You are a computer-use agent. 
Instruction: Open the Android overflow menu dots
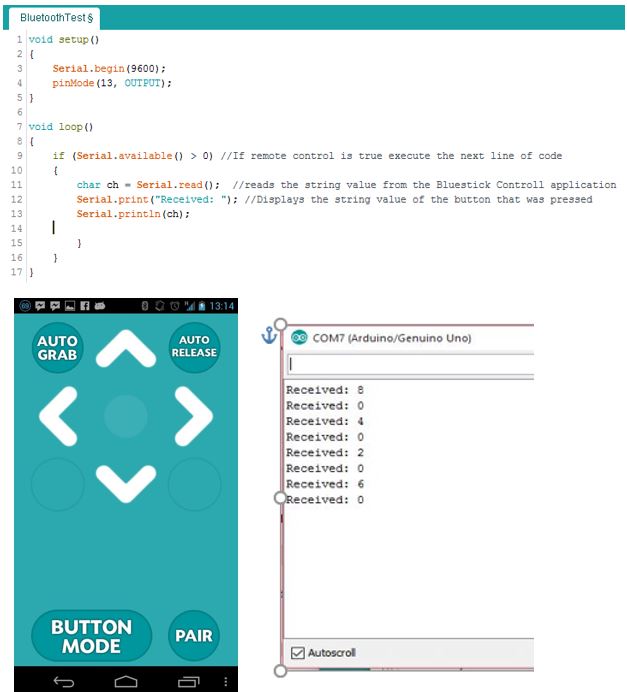click(x=225, y=682)
